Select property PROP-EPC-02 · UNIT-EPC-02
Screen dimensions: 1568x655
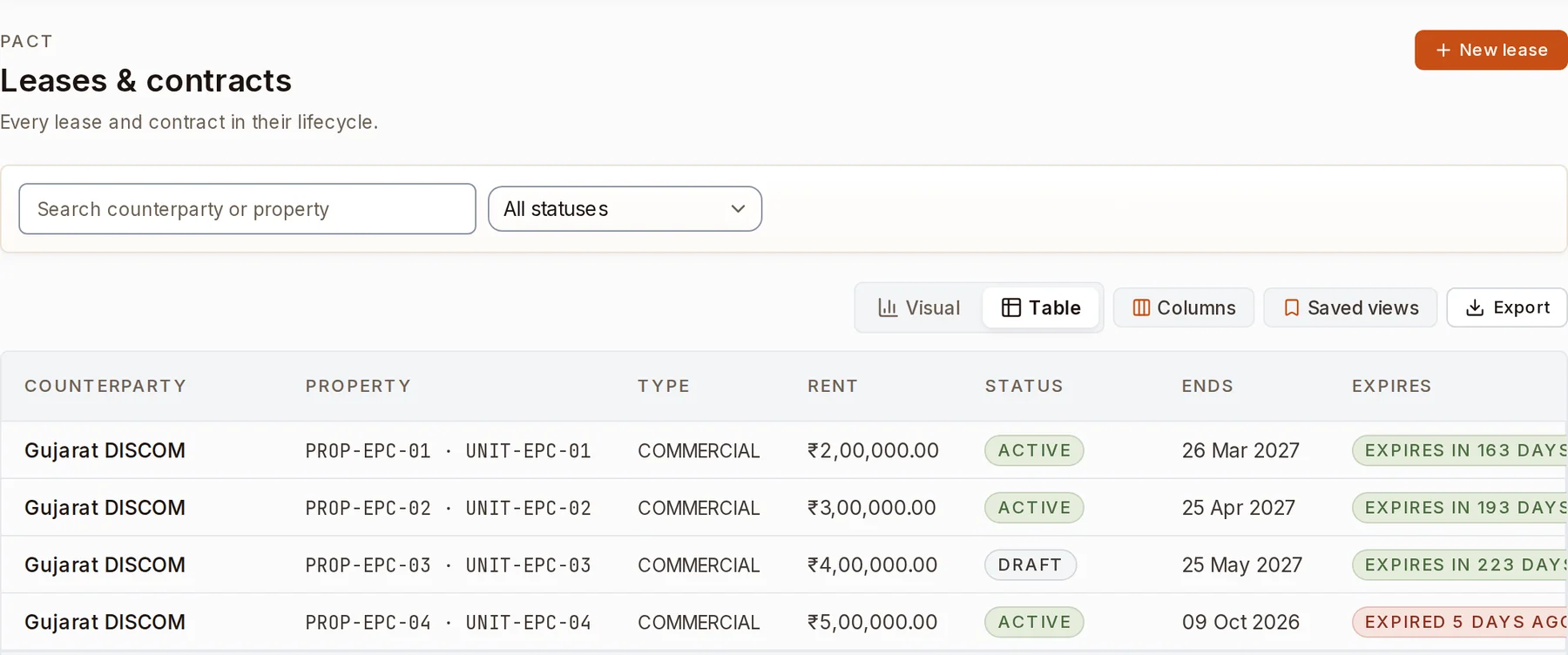(449, 509)
